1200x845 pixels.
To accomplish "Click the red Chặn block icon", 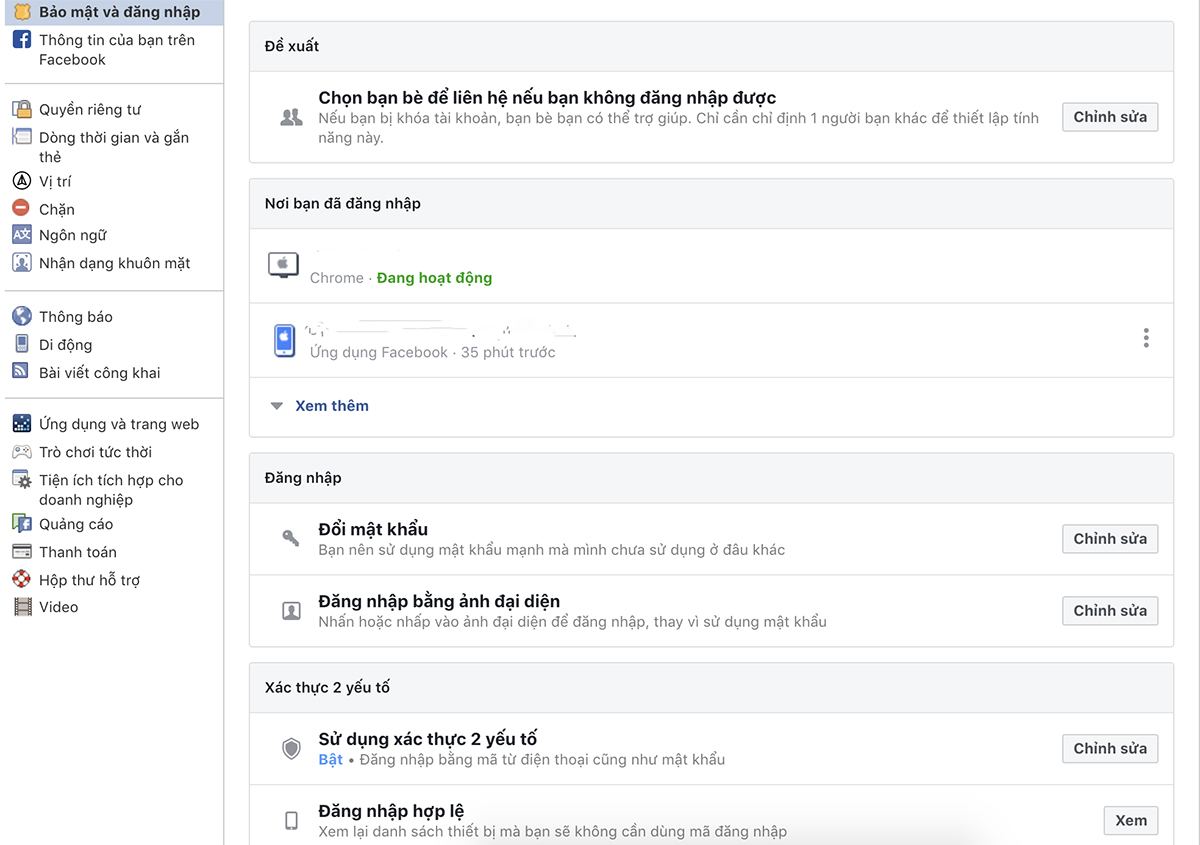I will [21, 208].
